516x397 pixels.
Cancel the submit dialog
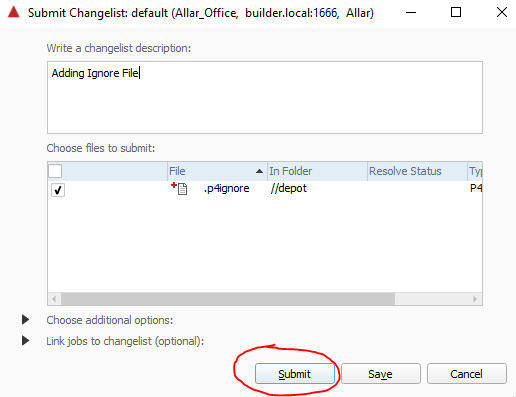coord(466,374)
